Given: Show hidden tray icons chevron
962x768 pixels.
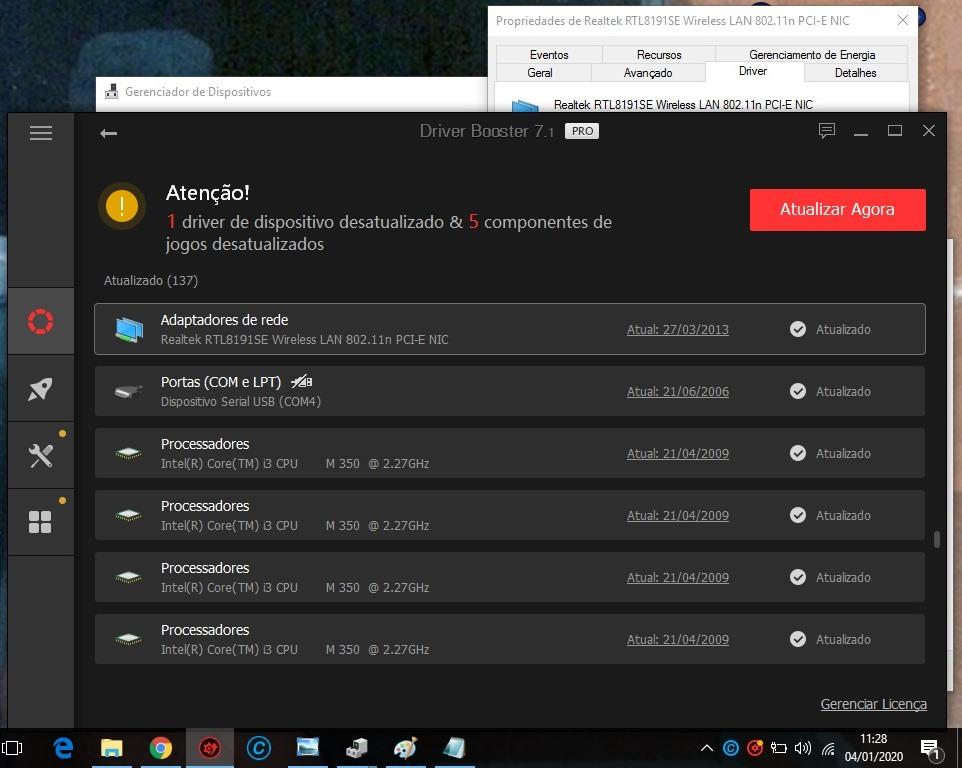Looking at the screenshot, I should pyautogui.click(x=706, y=748).
